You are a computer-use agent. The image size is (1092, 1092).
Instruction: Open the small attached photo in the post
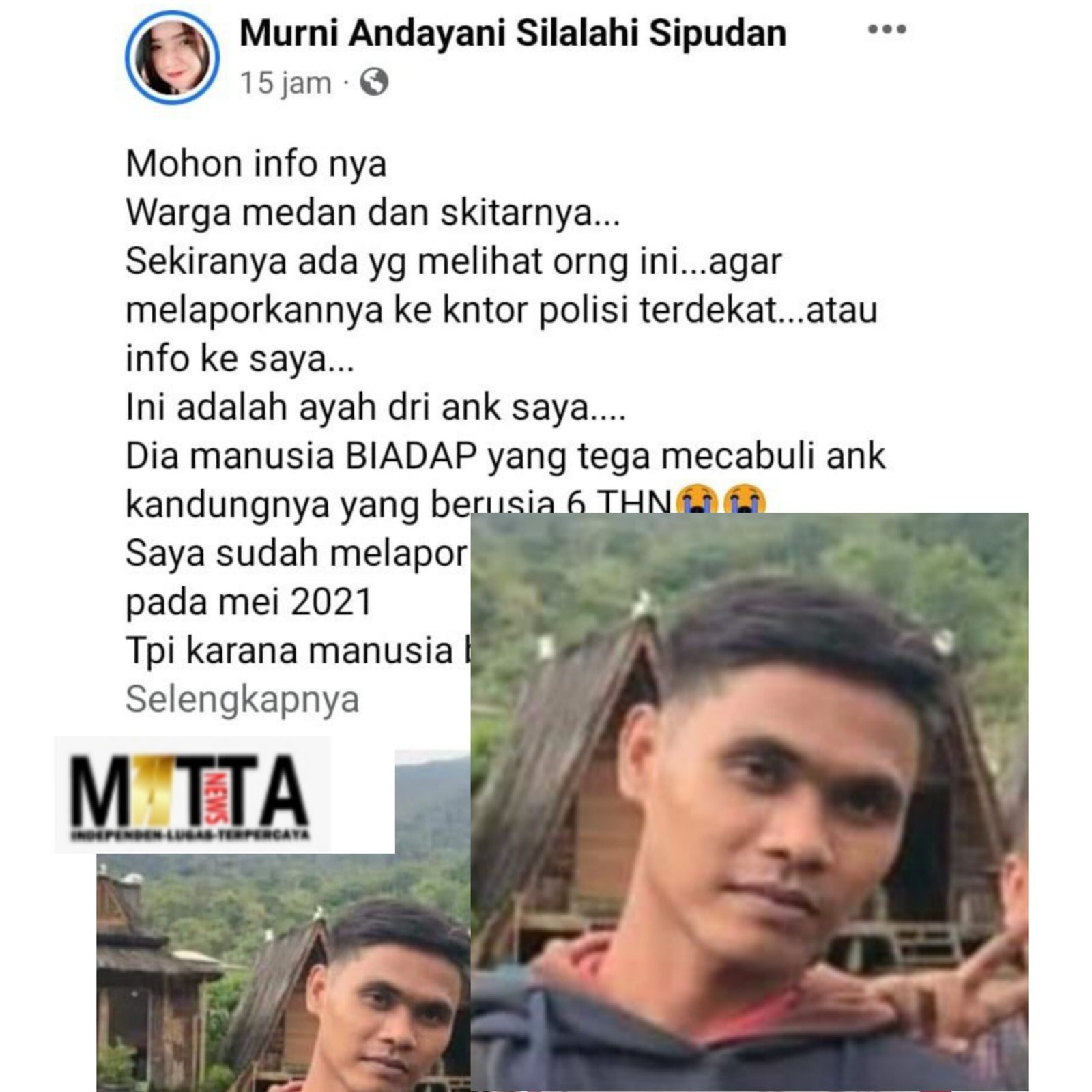pos(283,973)
